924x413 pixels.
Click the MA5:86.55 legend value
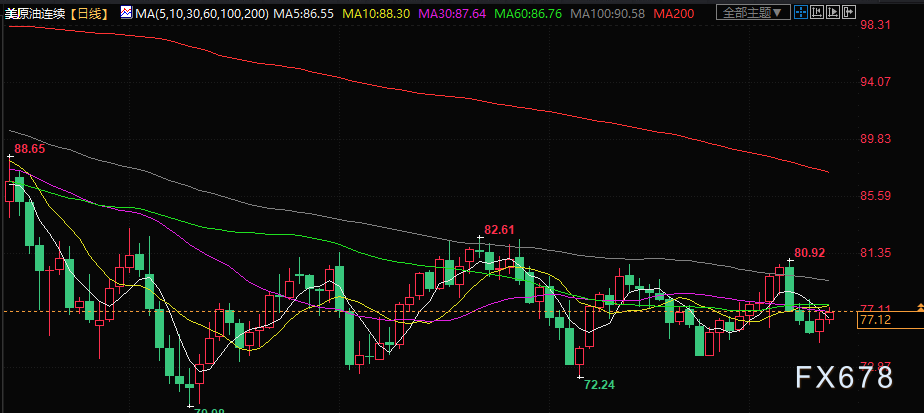coord(303,13)
